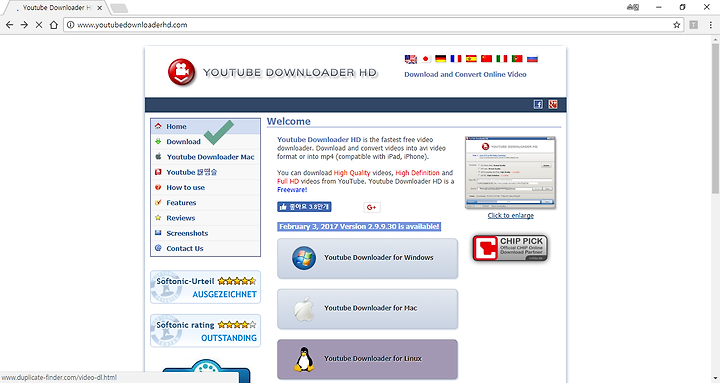The height and width of the screenshot is (383, 720).
Task: Click Youtube Downloader for Mac button
Action: pos(367,309)
